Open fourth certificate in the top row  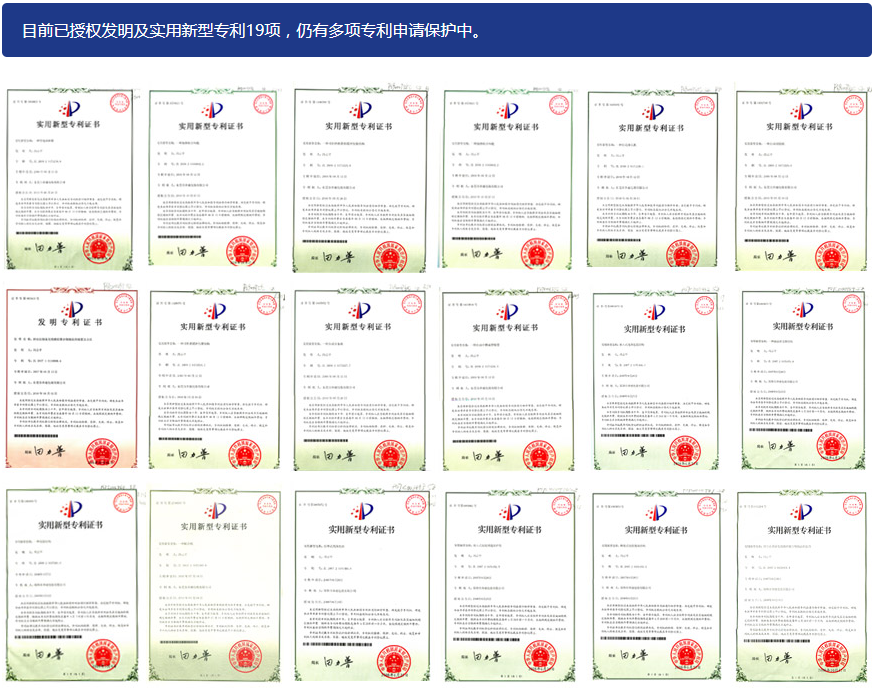point(507,180)
